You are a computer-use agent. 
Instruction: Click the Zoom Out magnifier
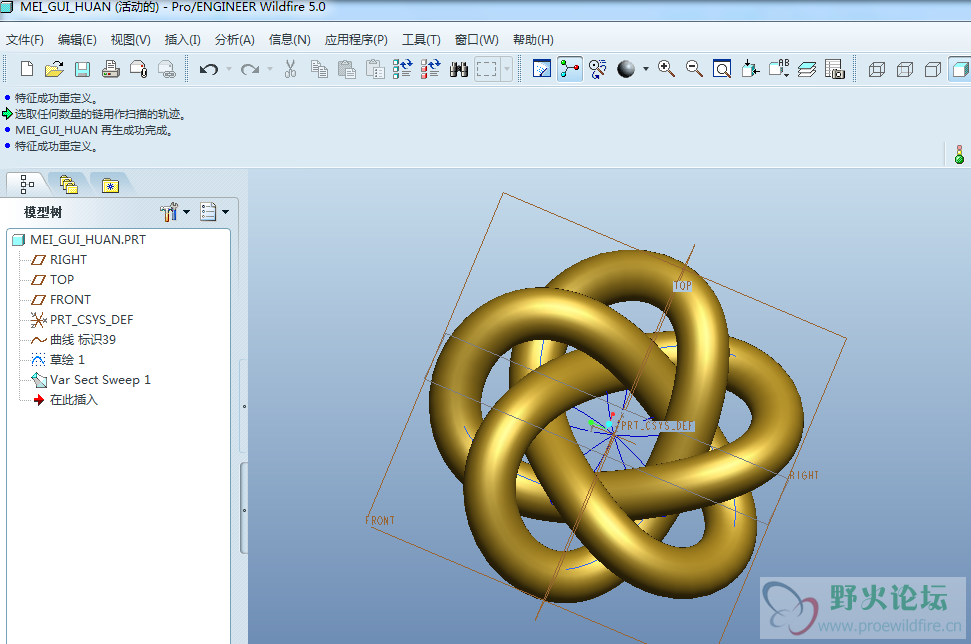click(694, 69)
